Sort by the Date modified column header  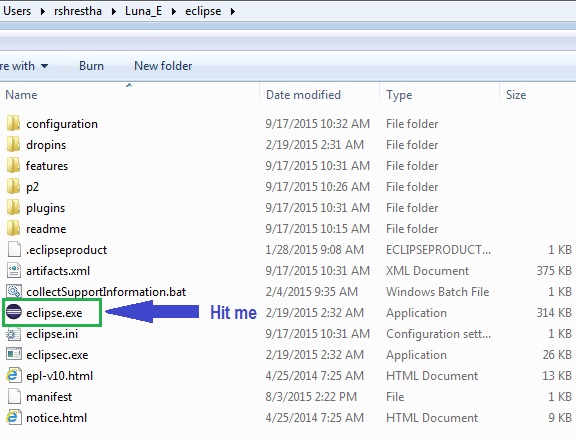(x=303, y=95)
